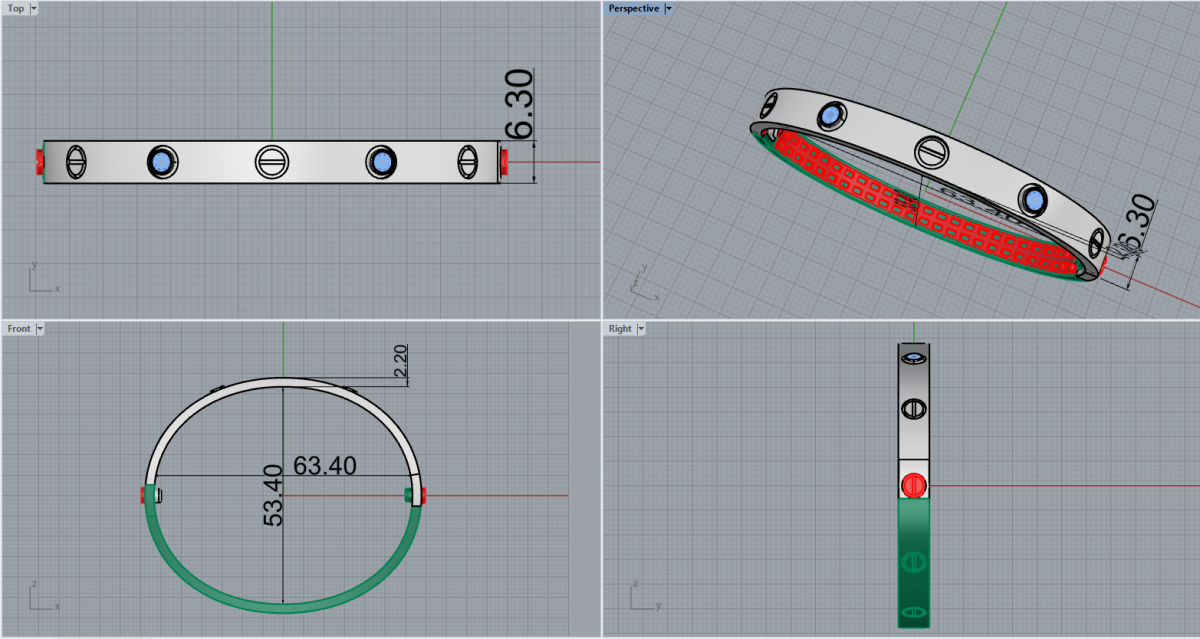Viewport: 1200px width, 639px height.
Task: Select the right blue gem in Top view
Action: tap(380, 161)
